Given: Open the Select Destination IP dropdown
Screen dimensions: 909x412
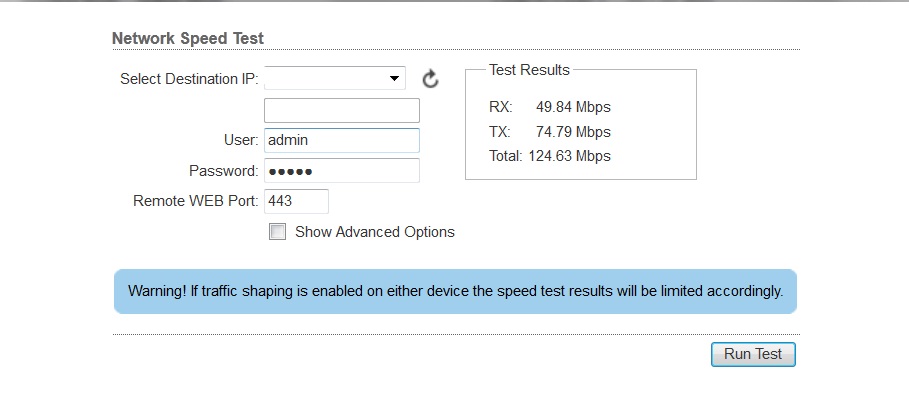Looking at the screenshot, I should [x=335, y=79].
